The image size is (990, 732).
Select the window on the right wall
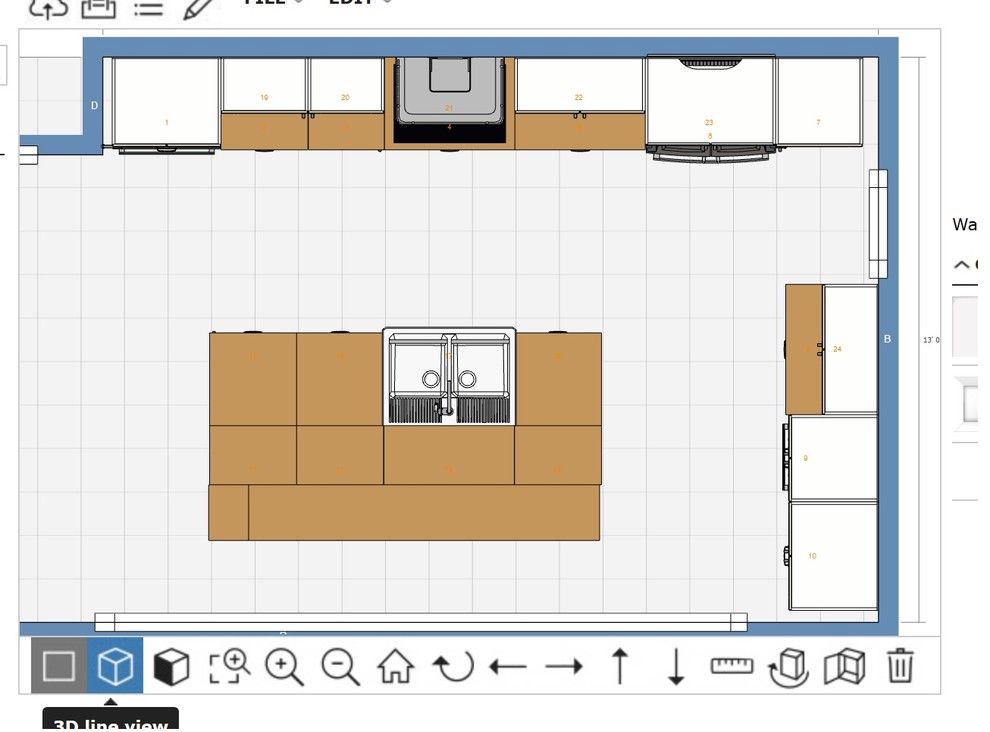pos(878,224)
